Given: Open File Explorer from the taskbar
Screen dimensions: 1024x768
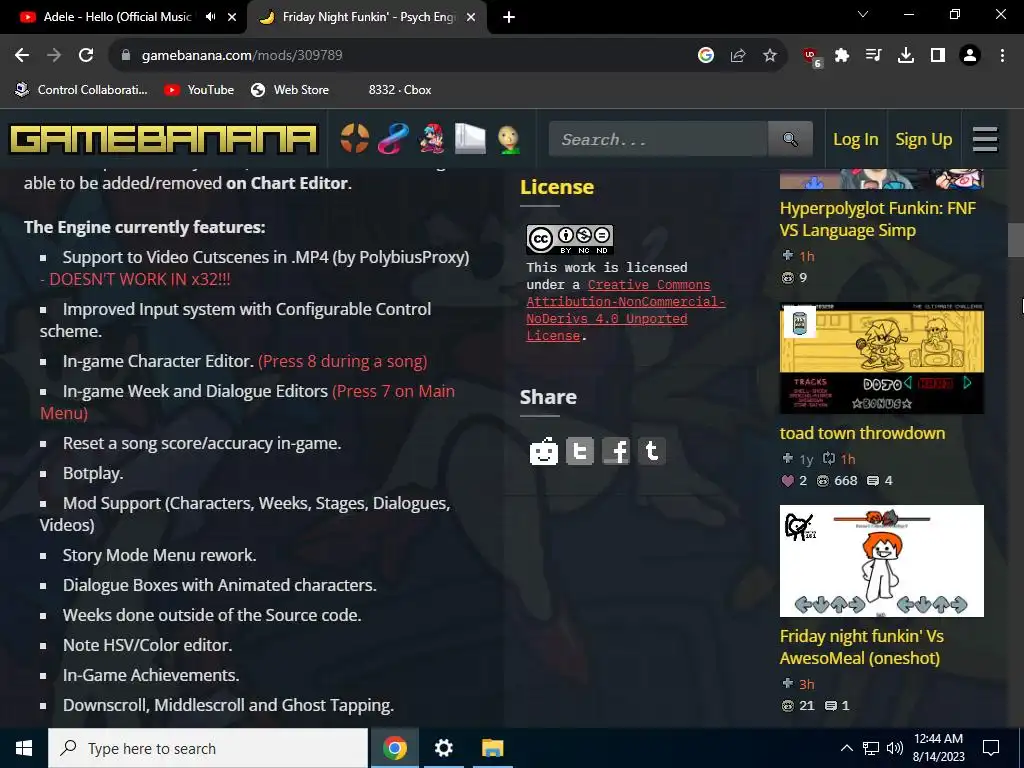Looking at the screenshot, I should pos(492,748).
